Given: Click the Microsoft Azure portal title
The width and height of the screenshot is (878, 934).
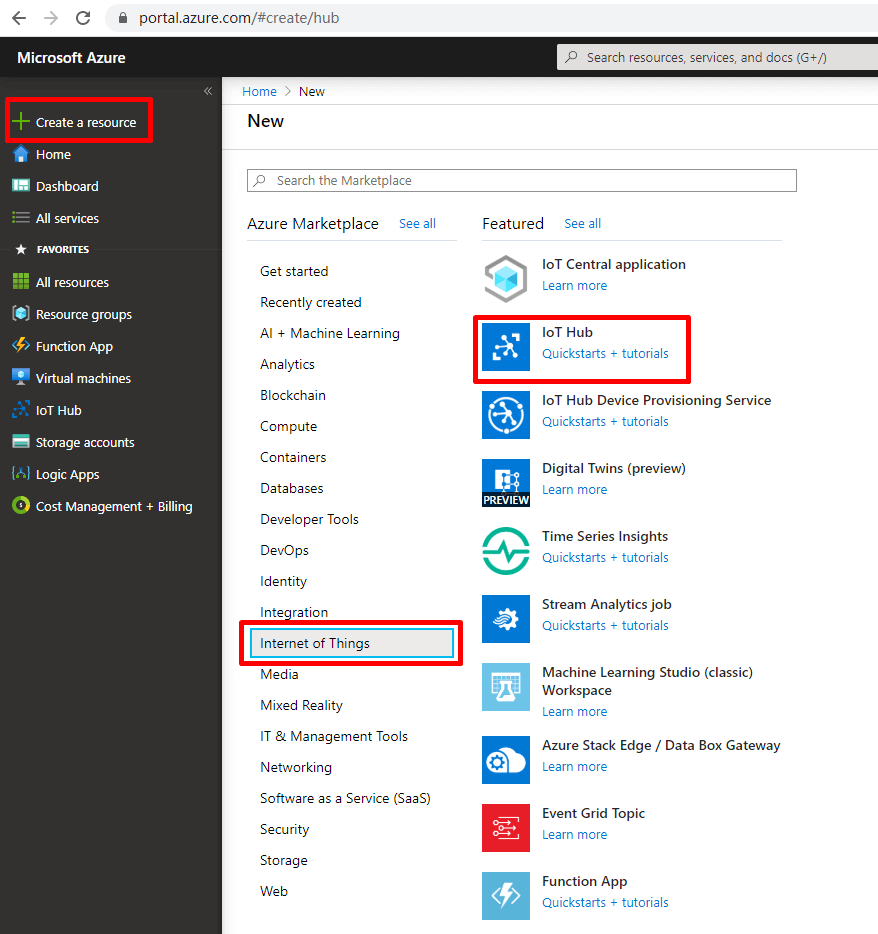Looking at the screenshot, I should 71,57.
